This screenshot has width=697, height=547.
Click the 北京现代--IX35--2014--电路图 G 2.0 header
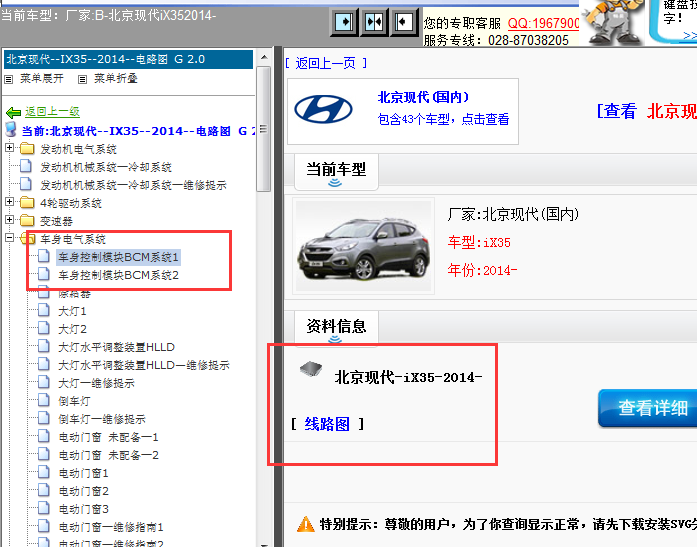128,59
